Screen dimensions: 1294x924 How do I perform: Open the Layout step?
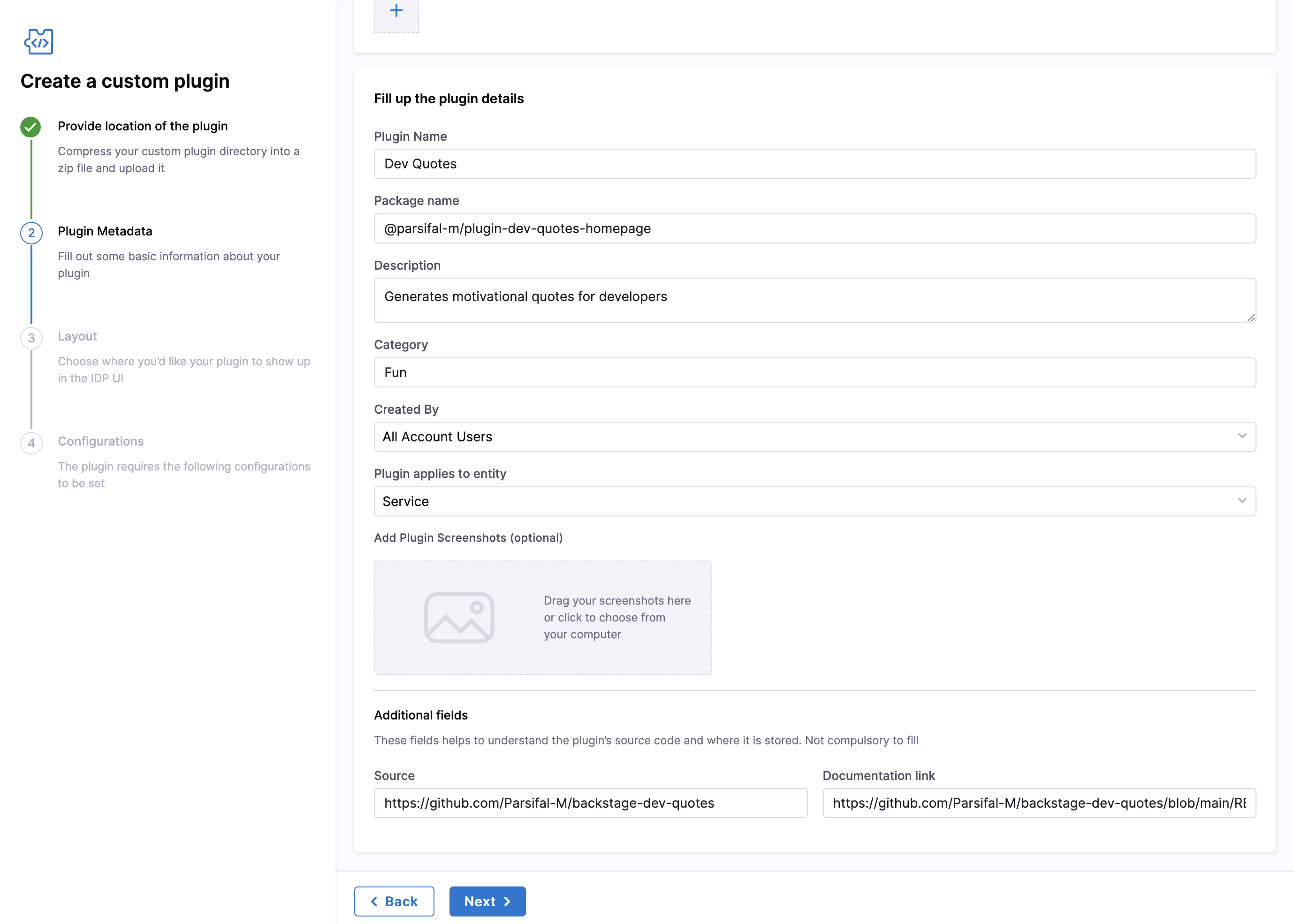pyautogui.click(x=77, y=336)
